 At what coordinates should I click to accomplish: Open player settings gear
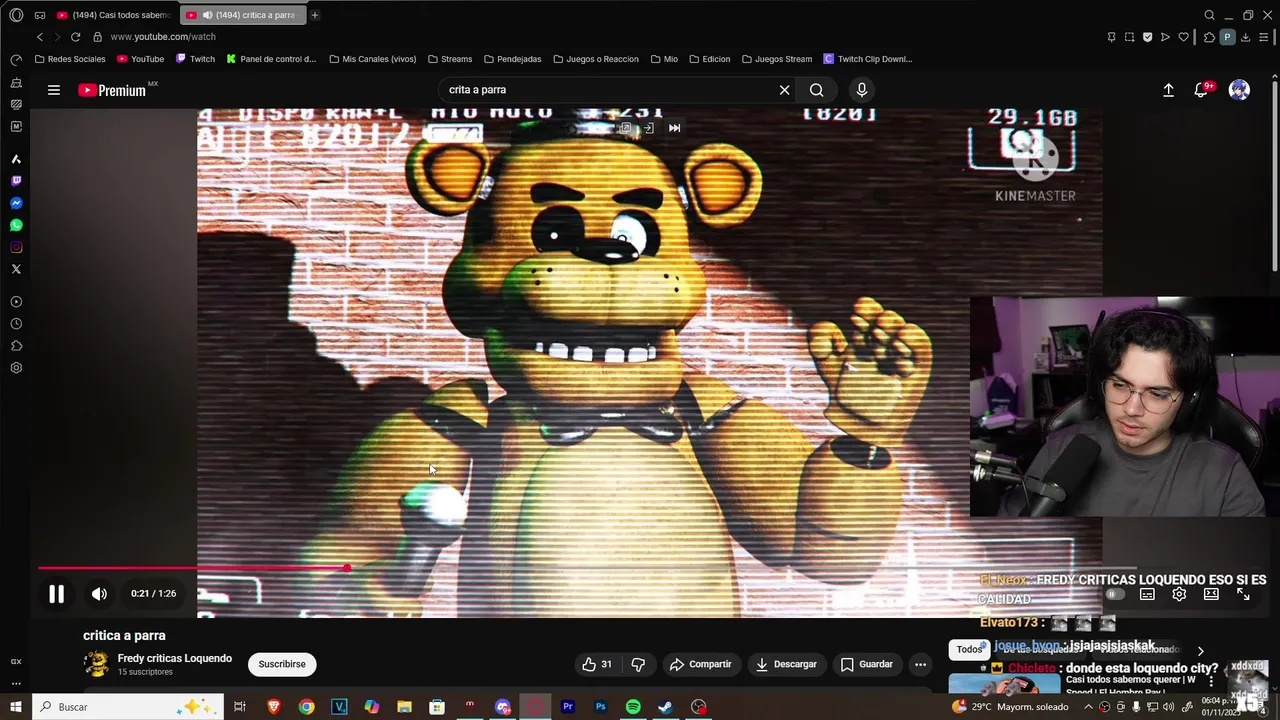(1179, 594)
